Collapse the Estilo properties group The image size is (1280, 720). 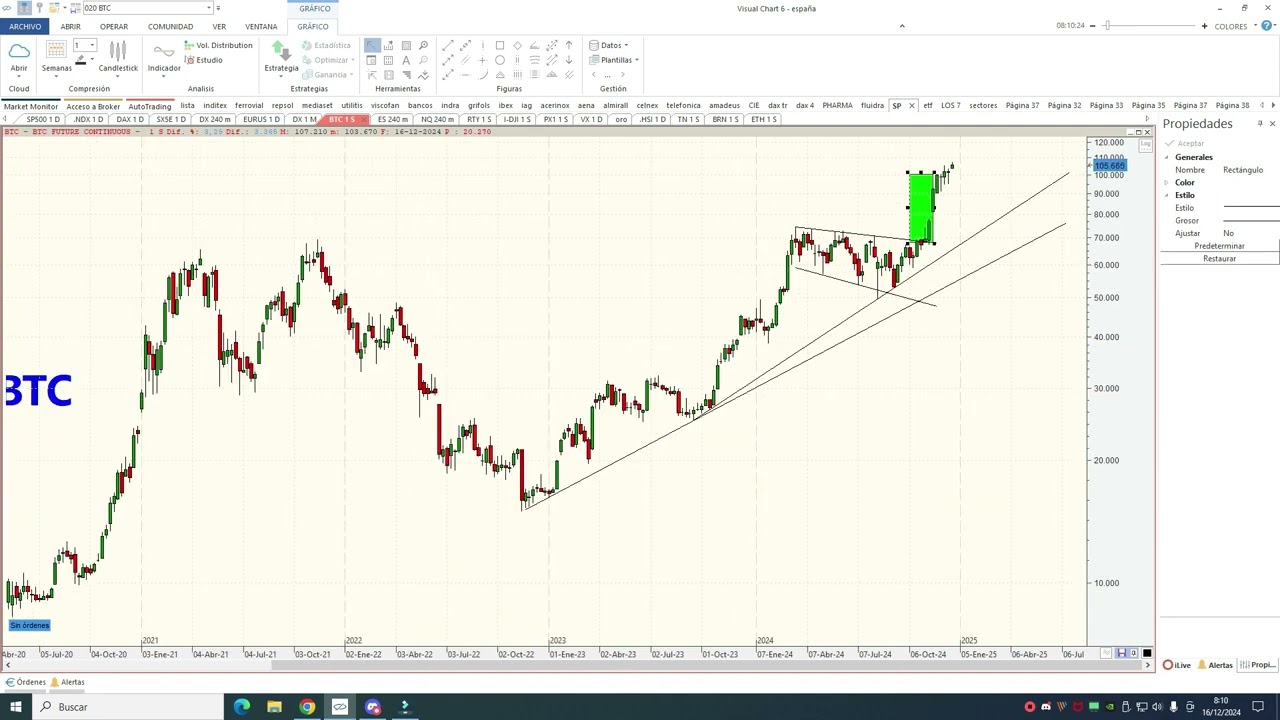coord(1166,195)
